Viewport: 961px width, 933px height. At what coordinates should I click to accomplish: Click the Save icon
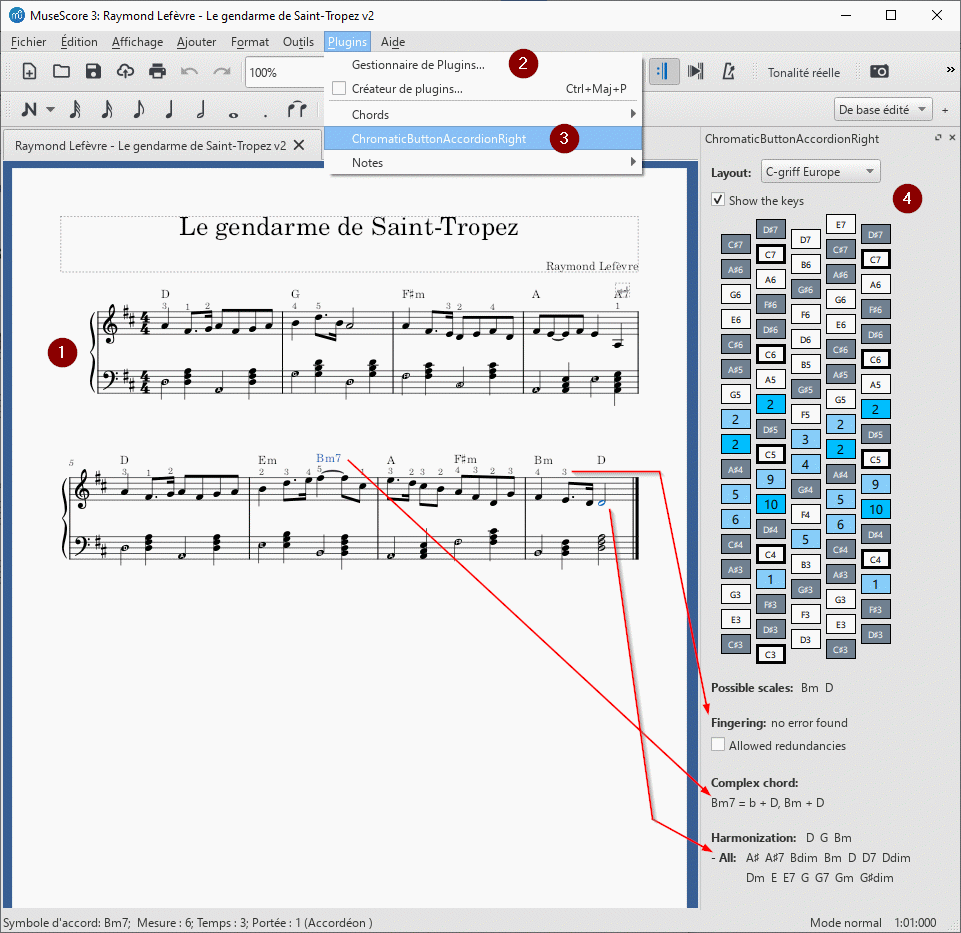tap(93, 71)
